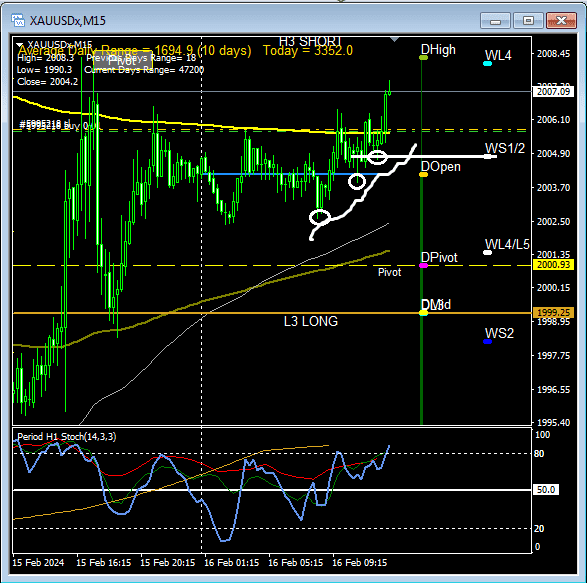Viewport: 587px width, 583px height.
Task: Click the magenta DPivot marker
Action: click(x=423, y=265)
